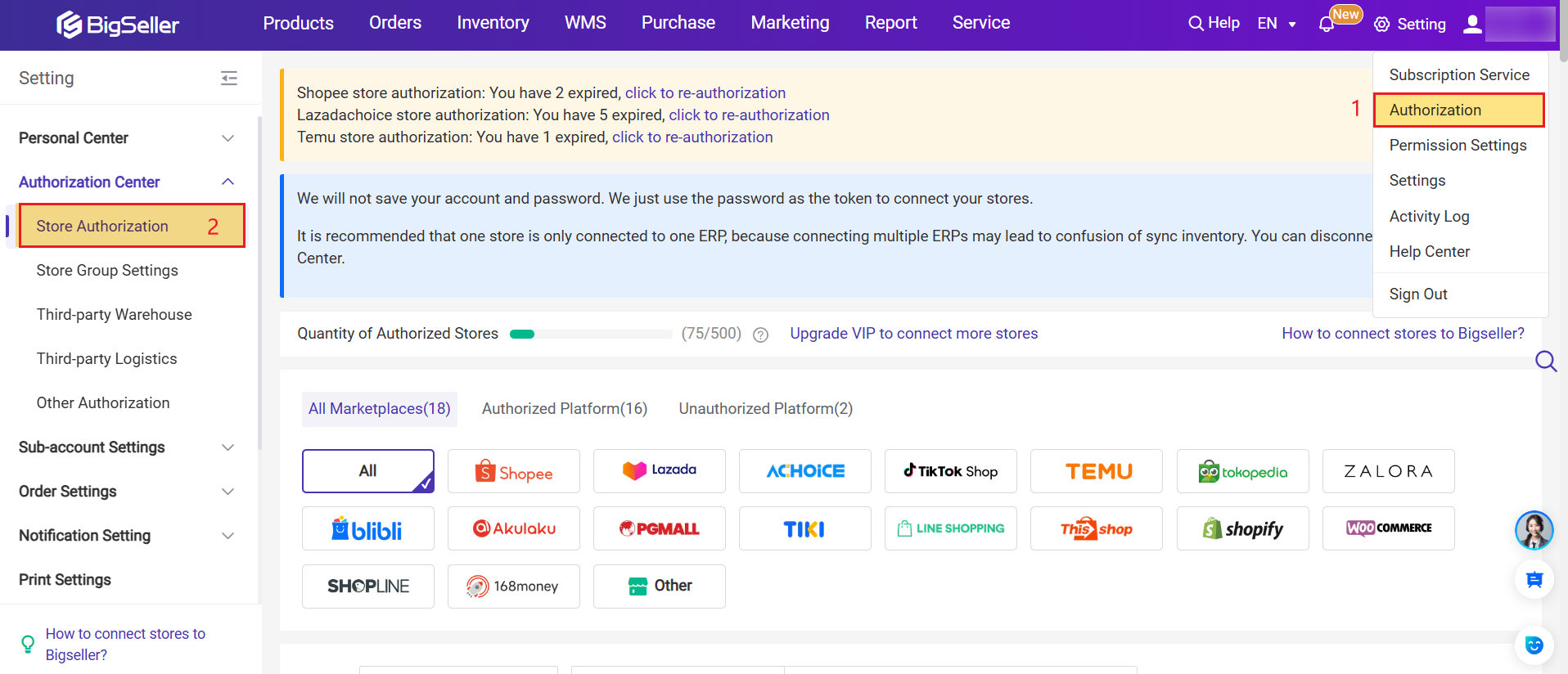Open the Products menu
1568x674 pixels.
click(298, 23)
